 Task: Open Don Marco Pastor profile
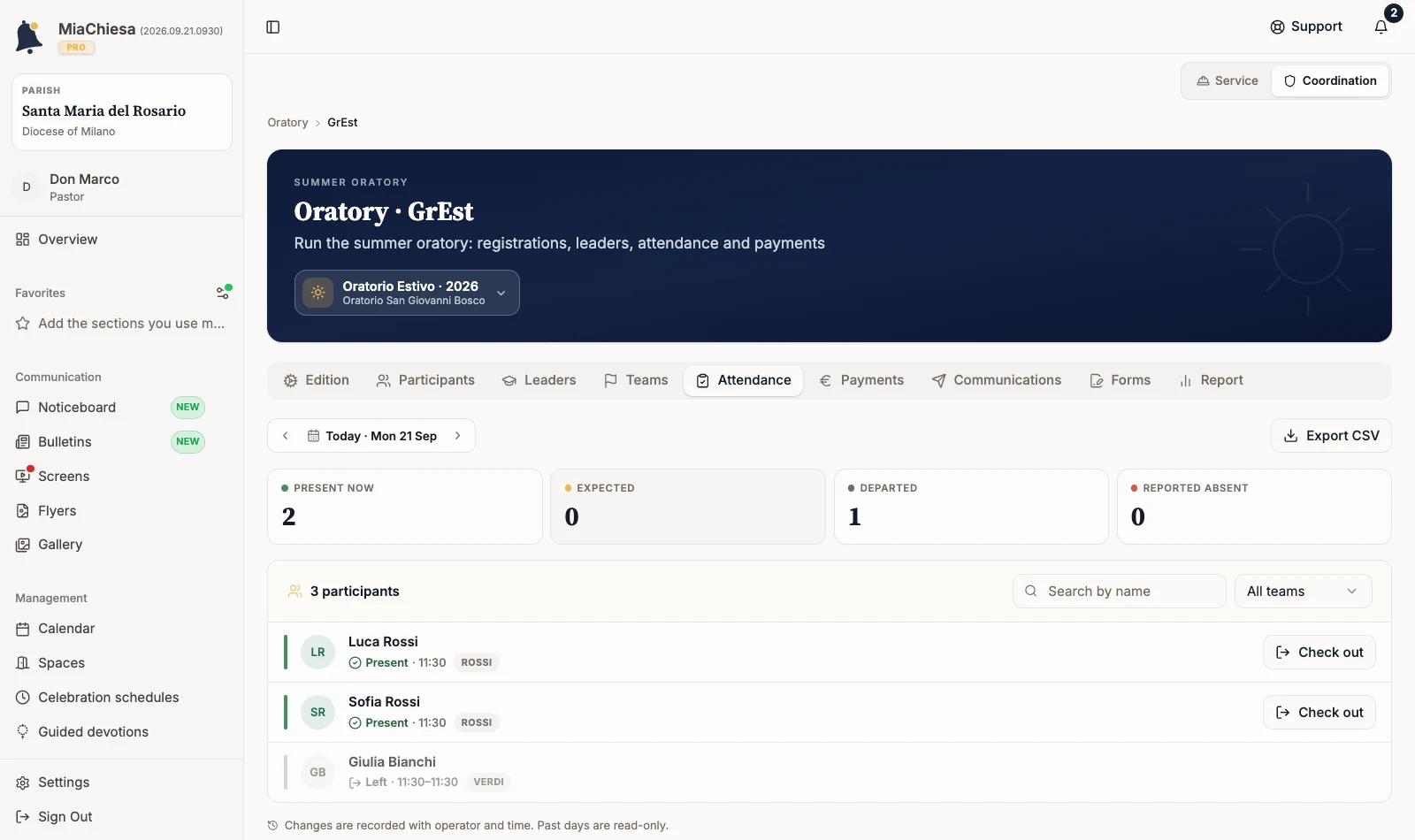tap(122, 187)
